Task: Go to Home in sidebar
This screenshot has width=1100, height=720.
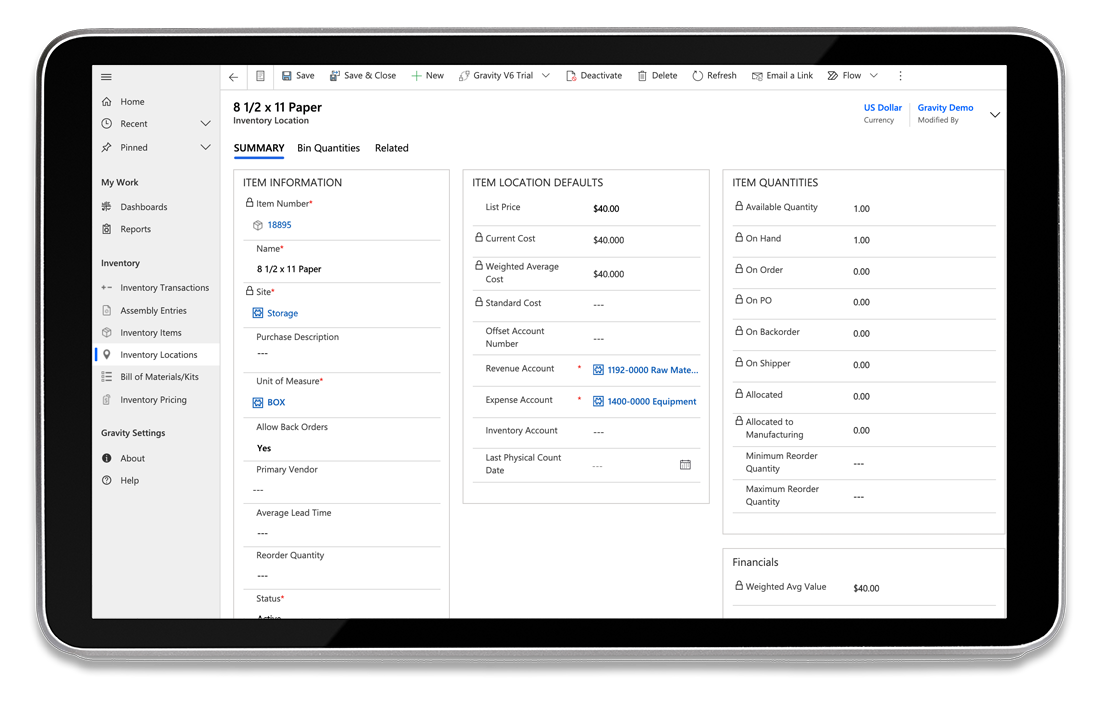Action: tap(132, 102)
